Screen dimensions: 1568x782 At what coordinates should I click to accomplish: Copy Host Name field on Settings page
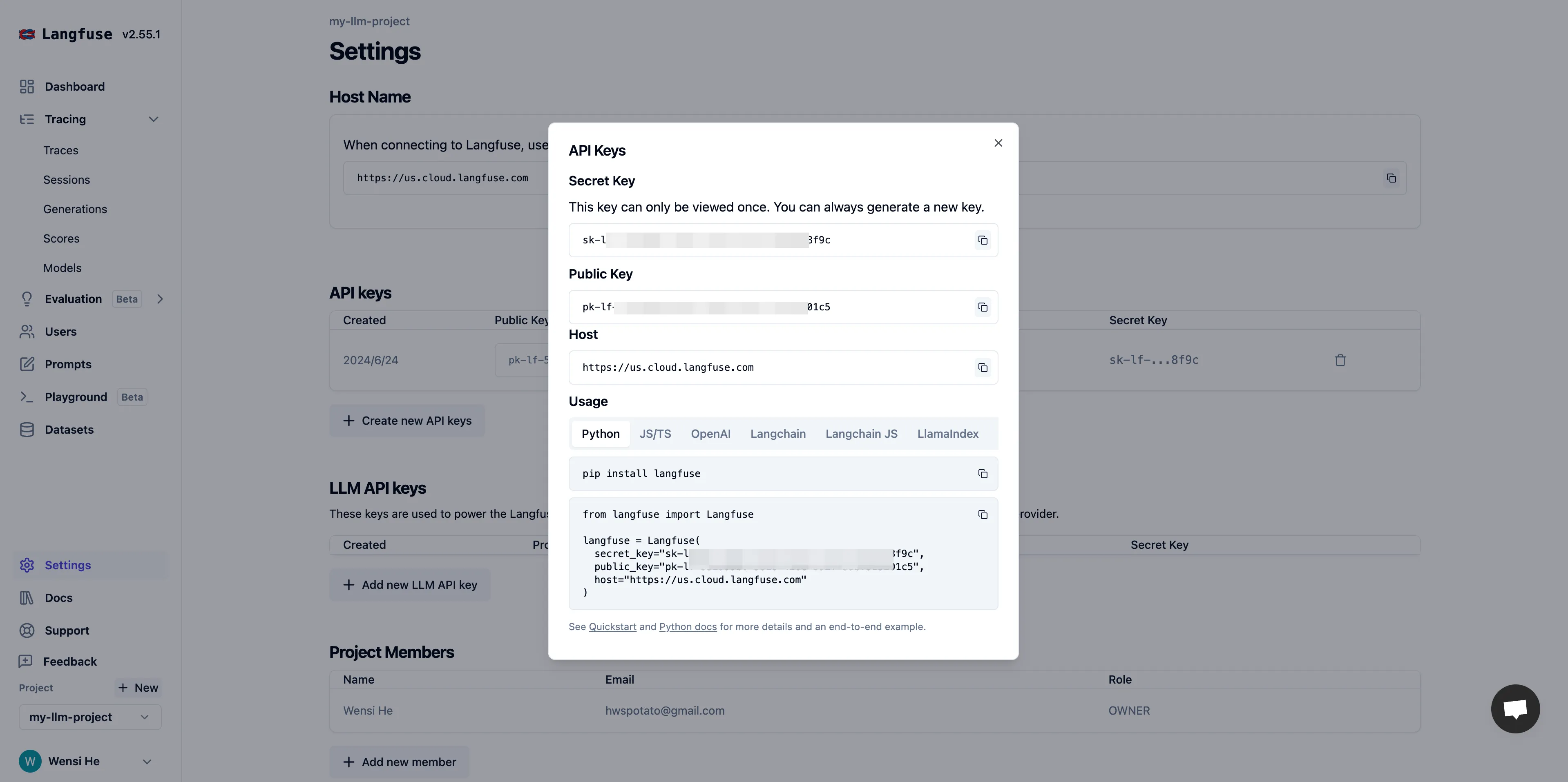click(x=1391, y=178)
